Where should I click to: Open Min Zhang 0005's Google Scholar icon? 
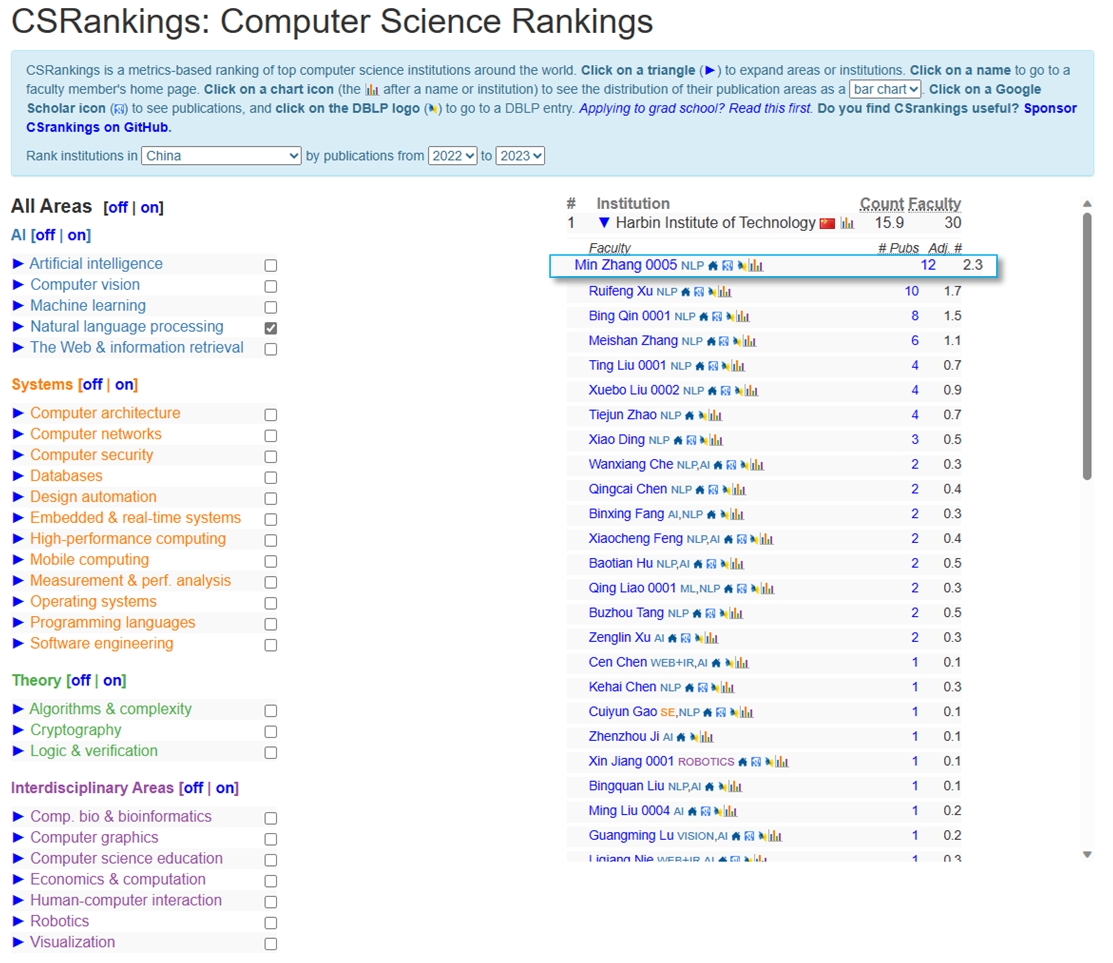point(728,266)
